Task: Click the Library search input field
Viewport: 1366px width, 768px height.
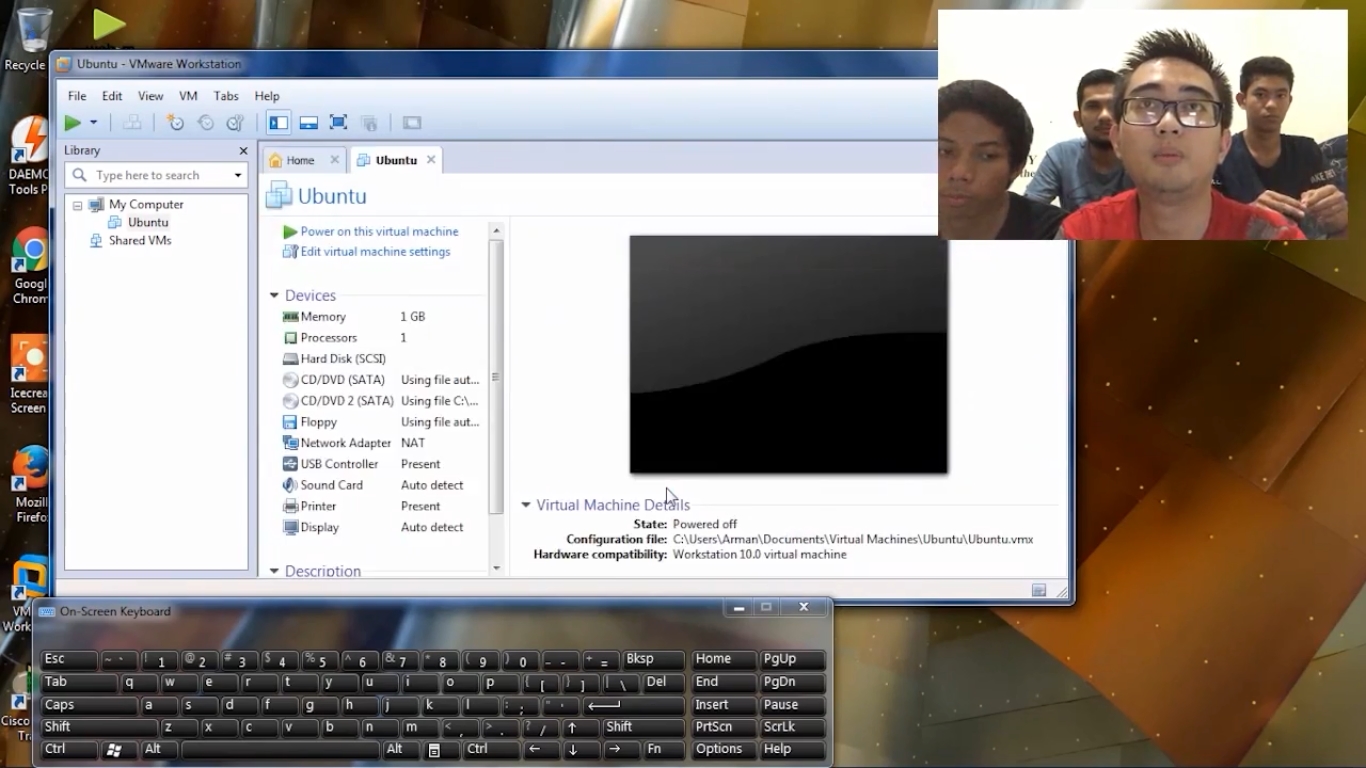Action: [x=155, y=175]
